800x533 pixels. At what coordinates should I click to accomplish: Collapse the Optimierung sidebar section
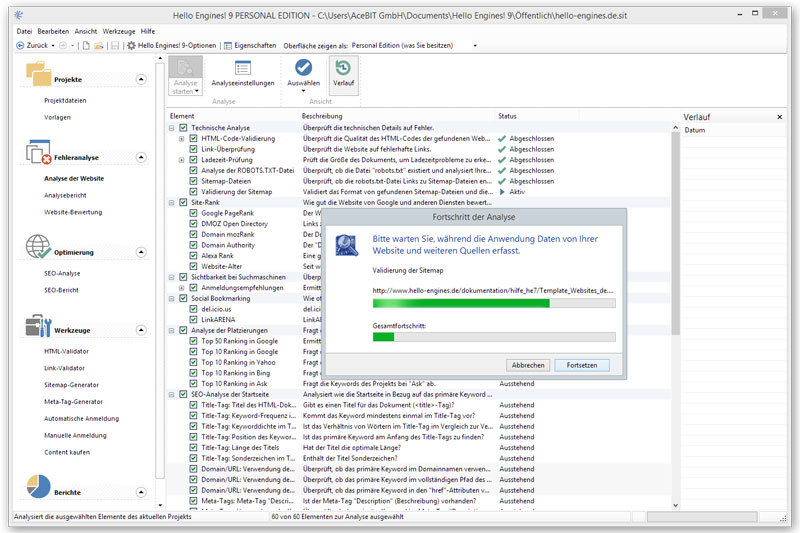[x=141, y=252]
